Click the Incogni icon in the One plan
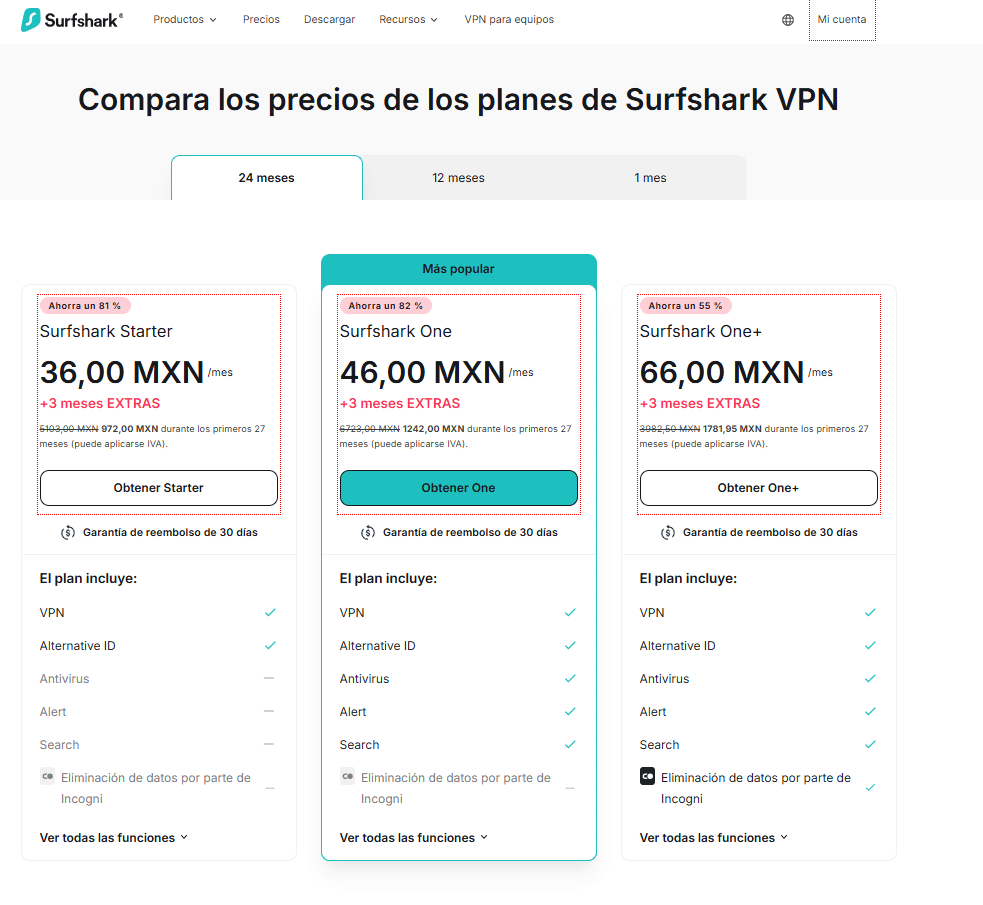 click(x=347, y=777)
